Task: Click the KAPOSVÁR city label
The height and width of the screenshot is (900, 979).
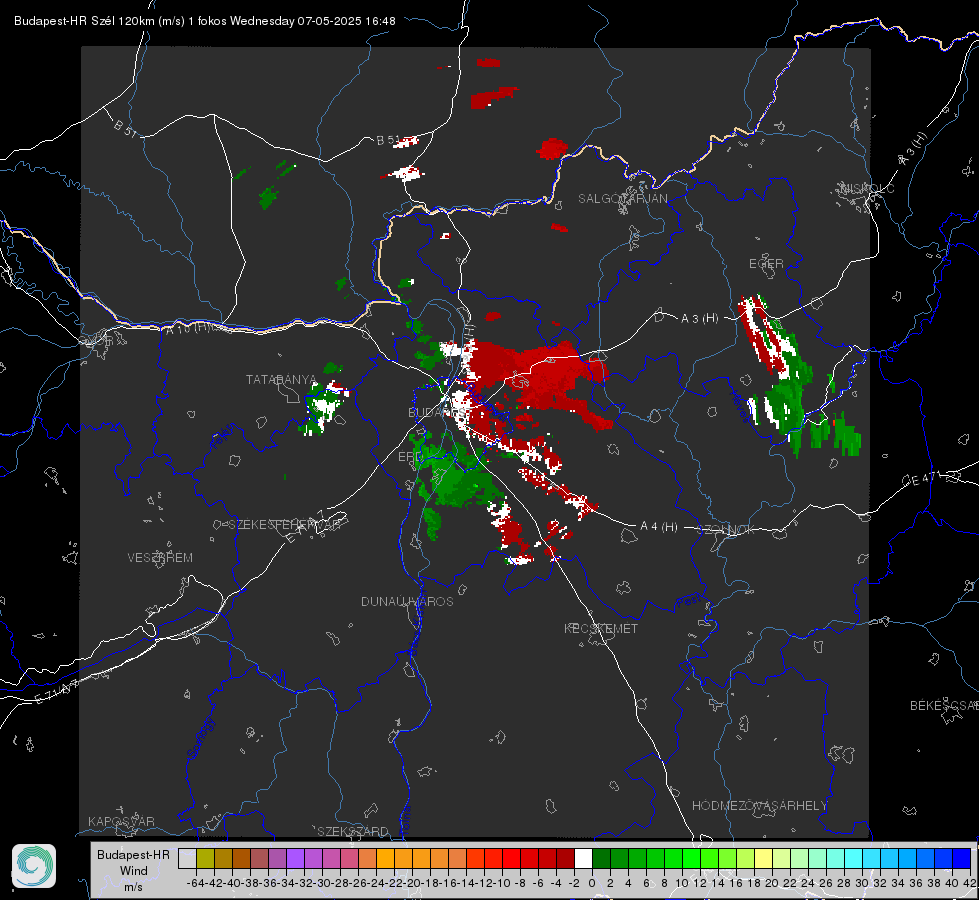Action: [x=121, y=821]
